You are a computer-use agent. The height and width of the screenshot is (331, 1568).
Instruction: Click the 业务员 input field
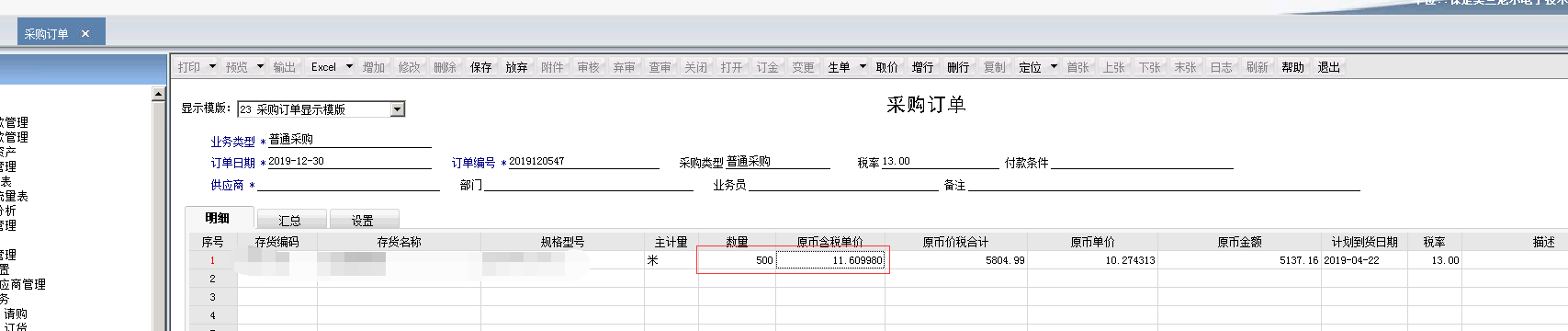click(x=843, y=184)
